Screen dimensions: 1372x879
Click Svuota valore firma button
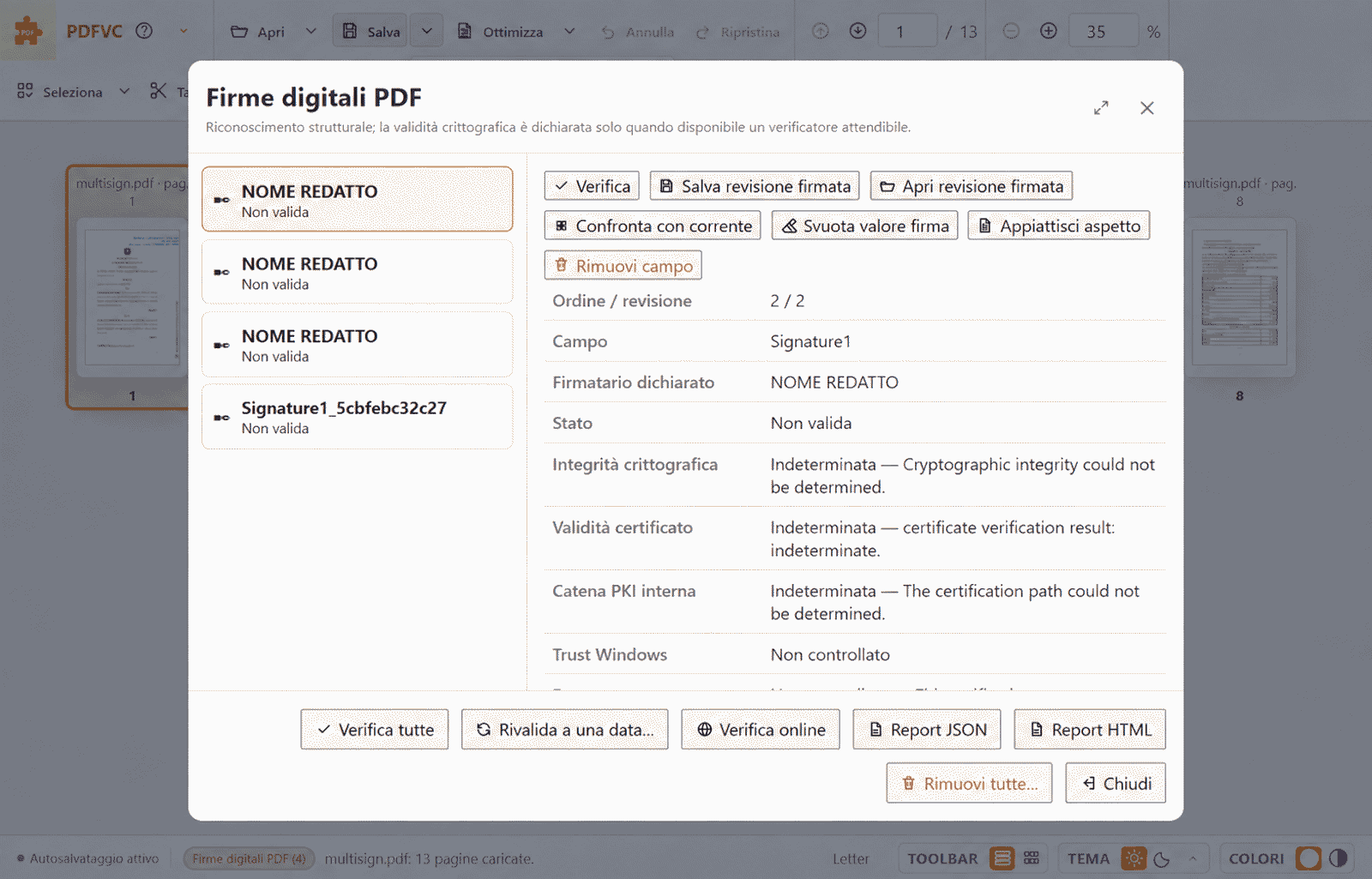click(x=864, y=226)
